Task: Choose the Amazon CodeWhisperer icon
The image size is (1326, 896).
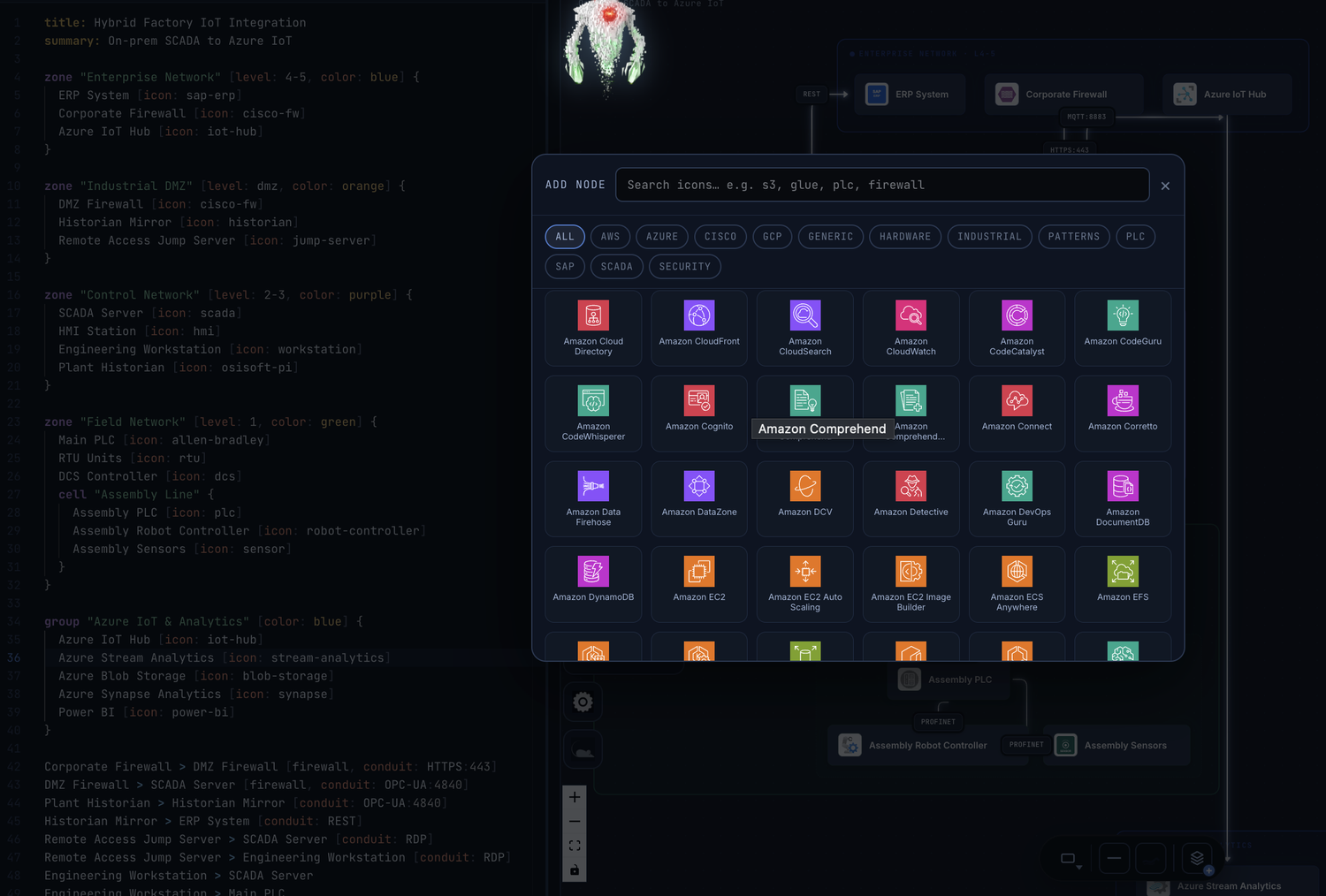Action: [593, 414]
